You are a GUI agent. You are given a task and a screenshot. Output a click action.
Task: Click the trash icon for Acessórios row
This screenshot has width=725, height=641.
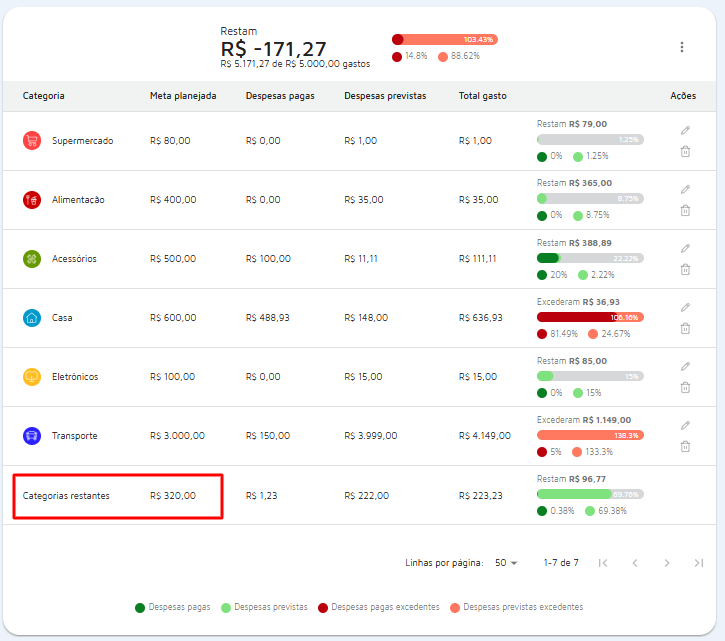(x=685, y=269)
